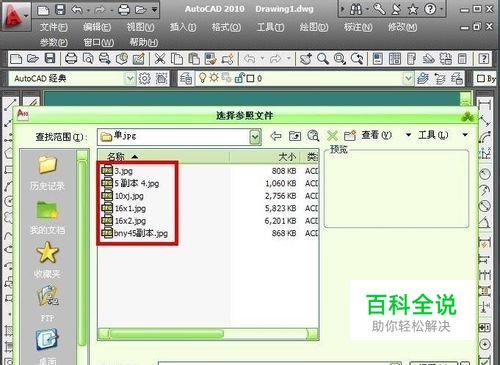
Task: Open Plot Preview from the toolbar
Action: click(88, 59)
